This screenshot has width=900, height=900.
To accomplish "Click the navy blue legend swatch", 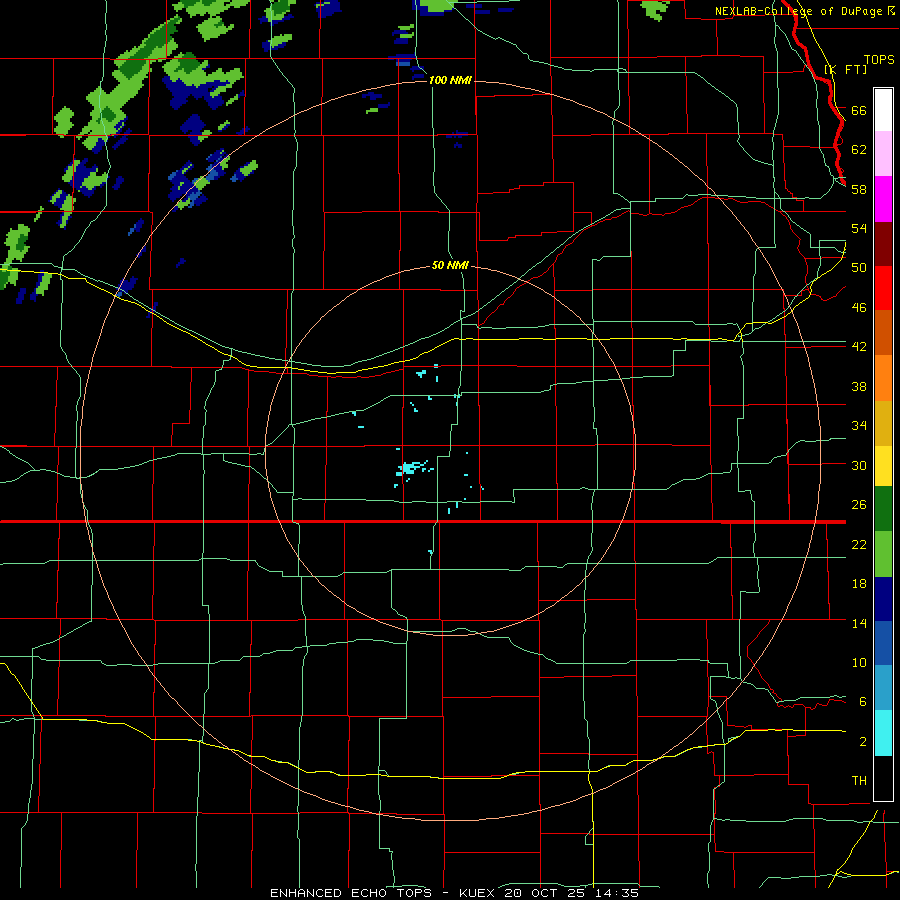I will pyautogui.click(x=883, y=599).
